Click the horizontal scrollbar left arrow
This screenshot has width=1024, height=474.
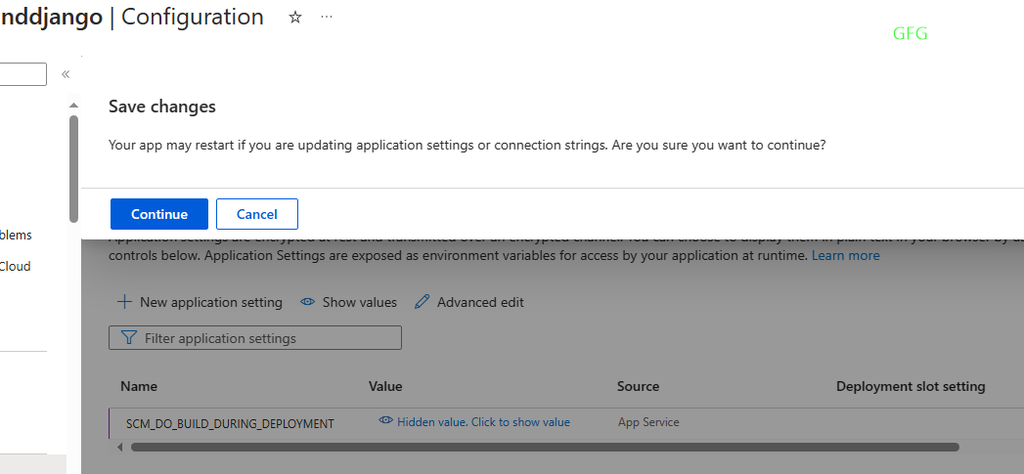click(x=121, y=447)
